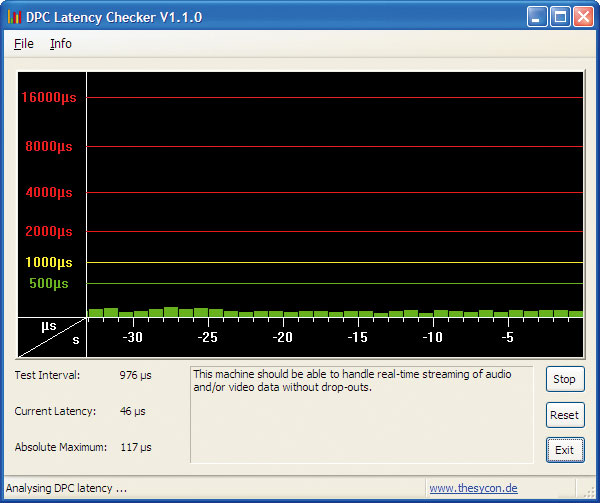
Task: Maximize the DPC Latency Checker window
Action: [560, 17]
